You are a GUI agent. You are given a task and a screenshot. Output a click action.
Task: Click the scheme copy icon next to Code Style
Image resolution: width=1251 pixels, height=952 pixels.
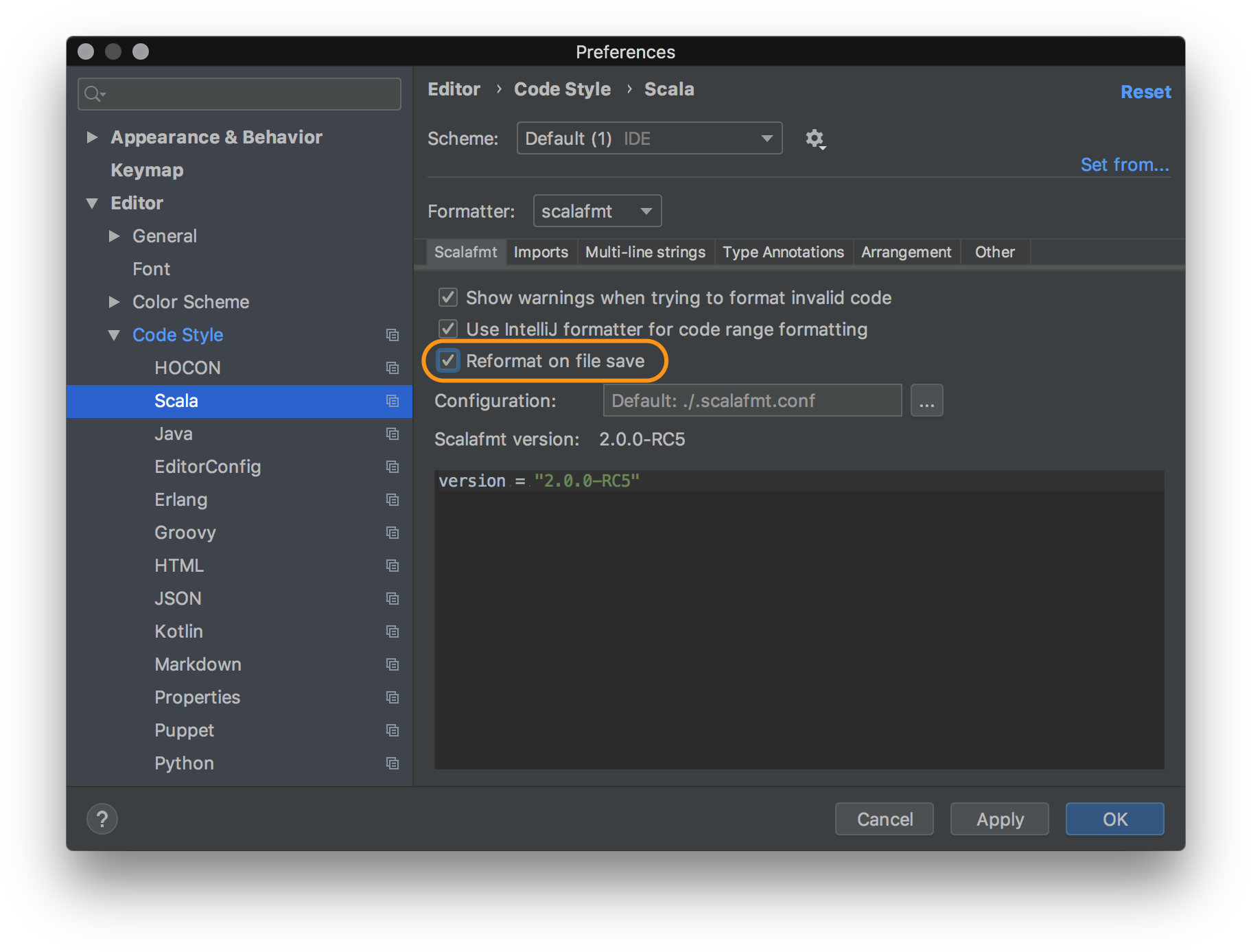[393, 335]
